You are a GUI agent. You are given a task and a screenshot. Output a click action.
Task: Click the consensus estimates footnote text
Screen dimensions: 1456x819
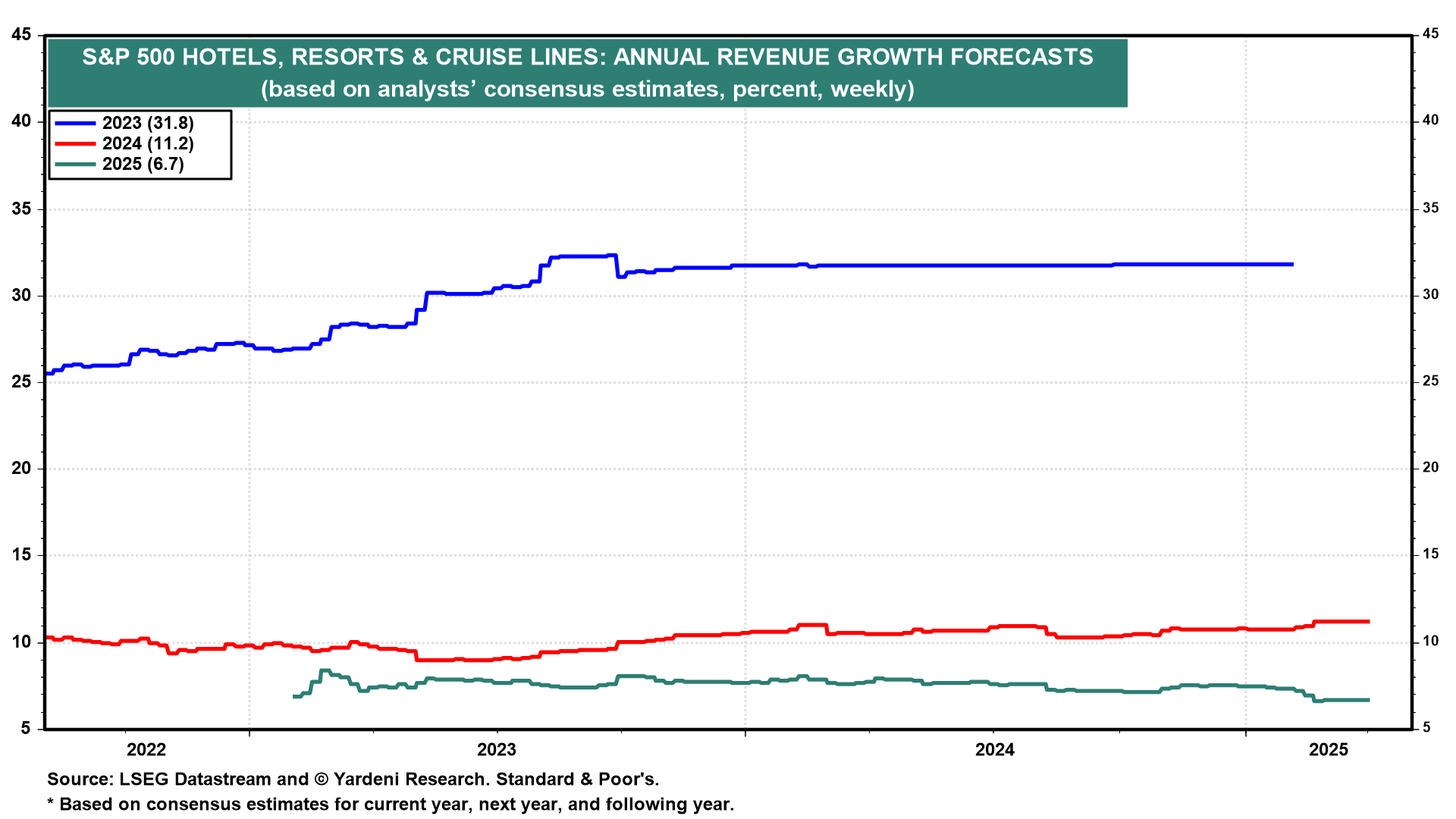pyautogui.click(x=391, y=805)
